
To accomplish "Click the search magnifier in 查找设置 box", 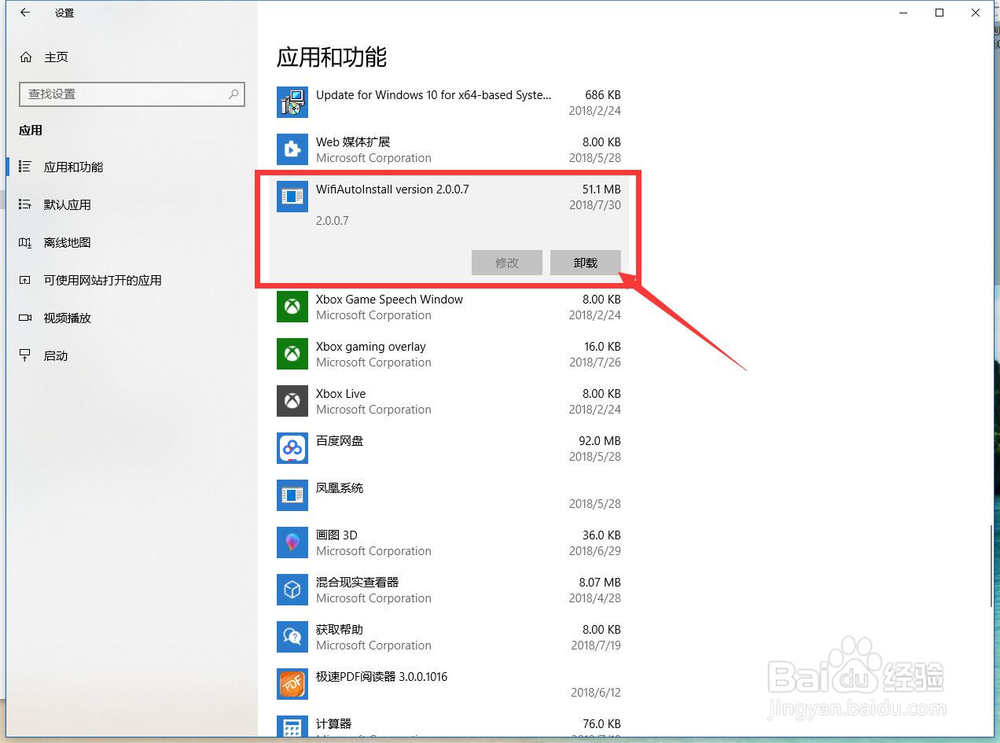I will click(233, 94).
